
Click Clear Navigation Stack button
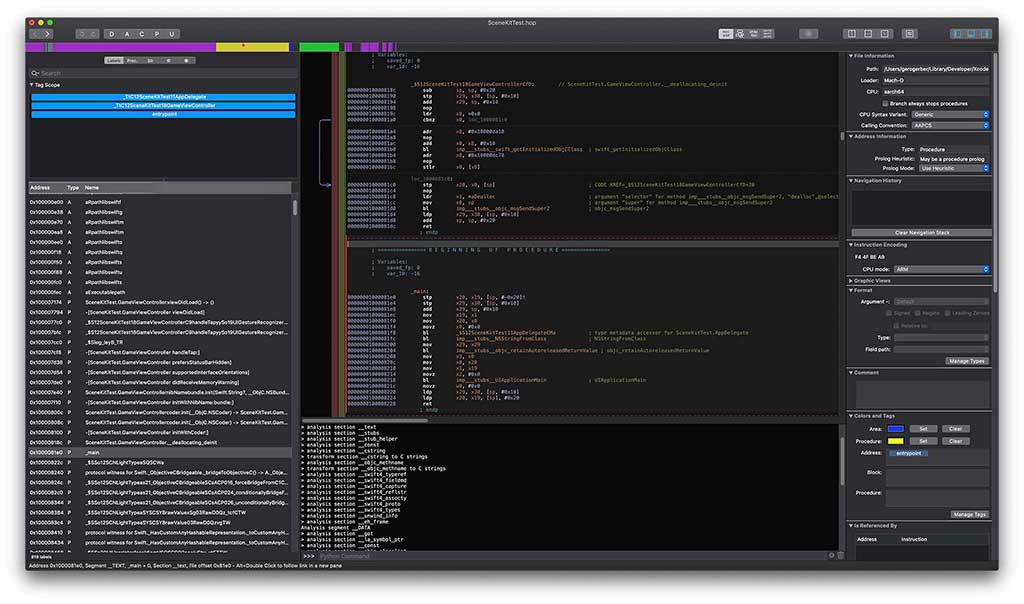[921, 232]
